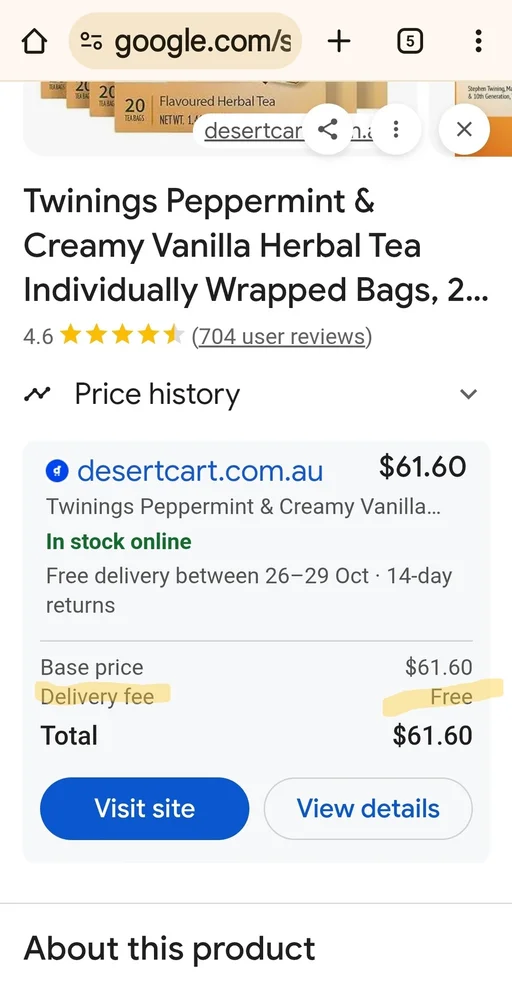Open product image more options dots
512x1000 pixels.
point(396,129)
